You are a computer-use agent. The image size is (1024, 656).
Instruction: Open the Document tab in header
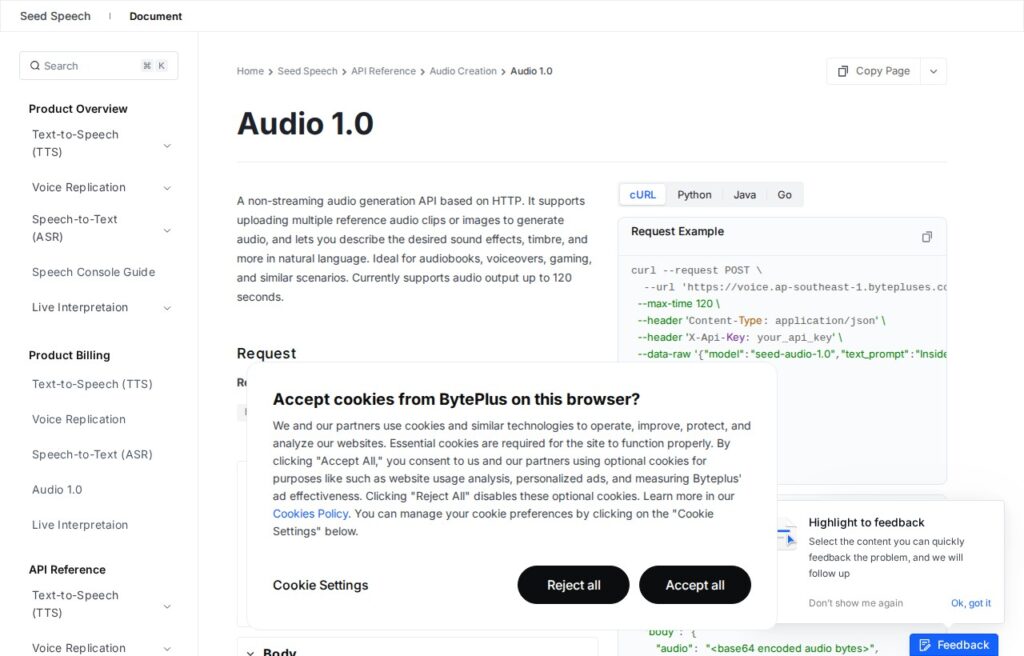[x=155, y=16]
